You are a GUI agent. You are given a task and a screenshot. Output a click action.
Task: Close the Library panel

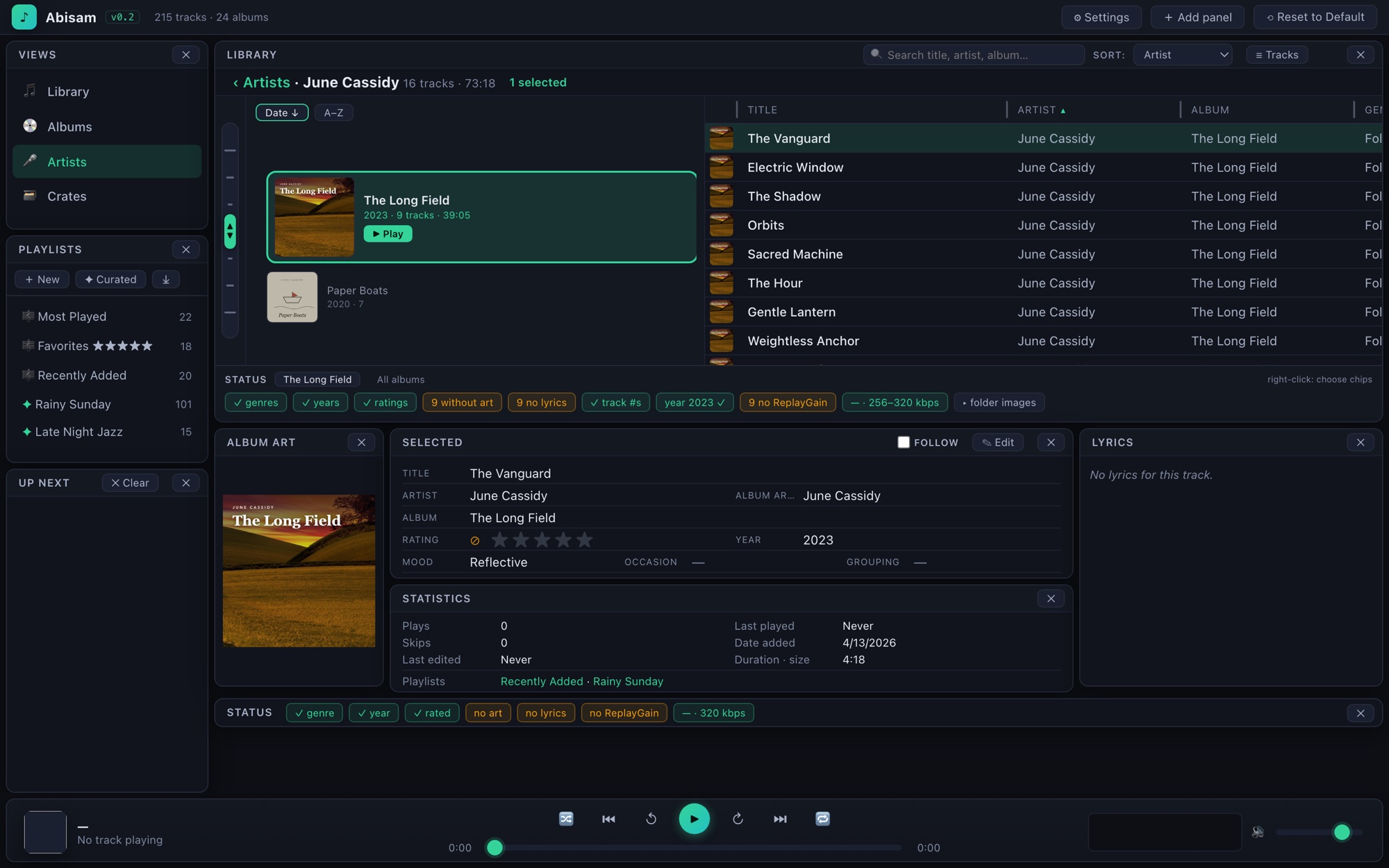1361,55
